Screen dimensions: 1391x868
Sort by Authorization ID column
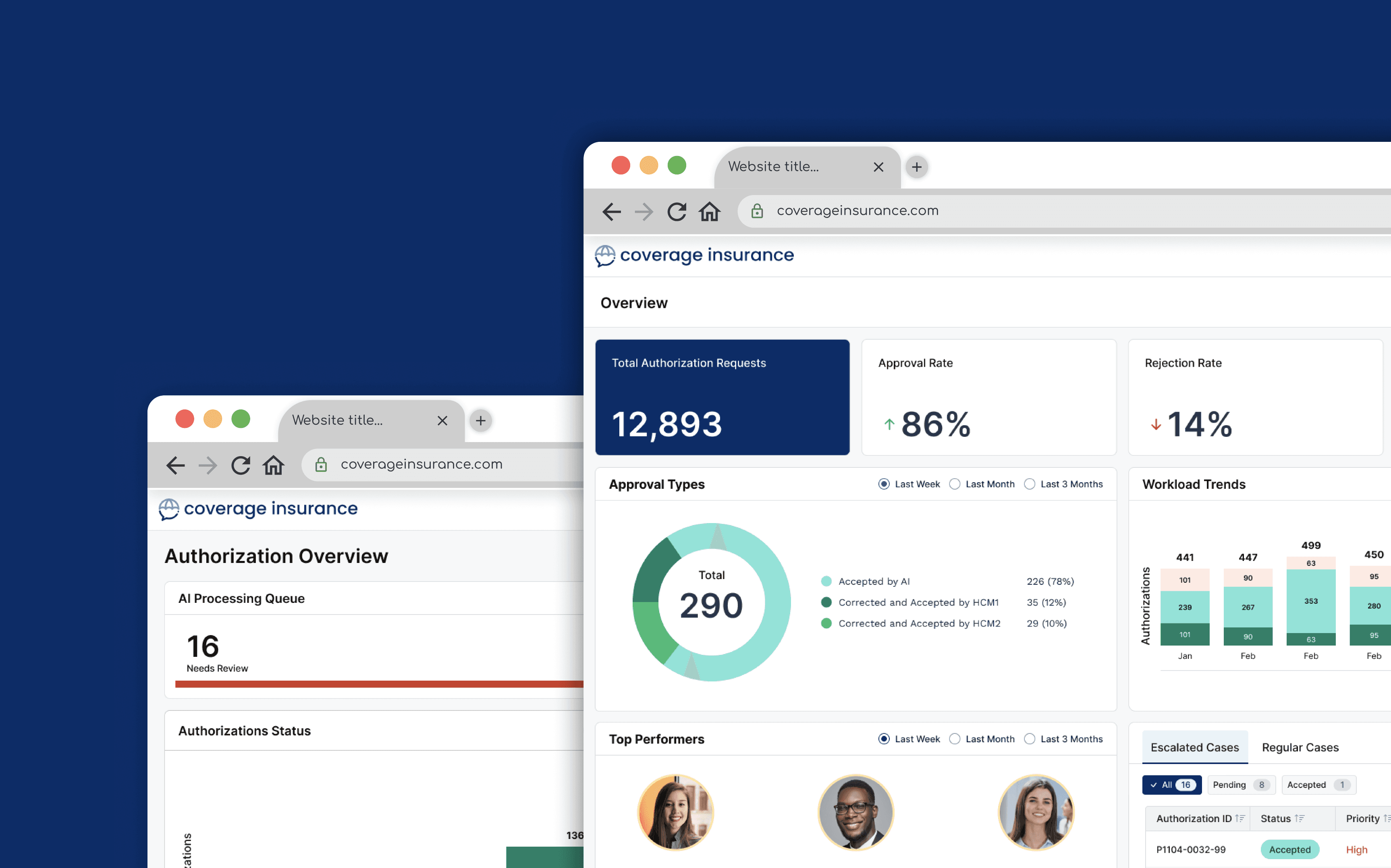[1240, 818]
